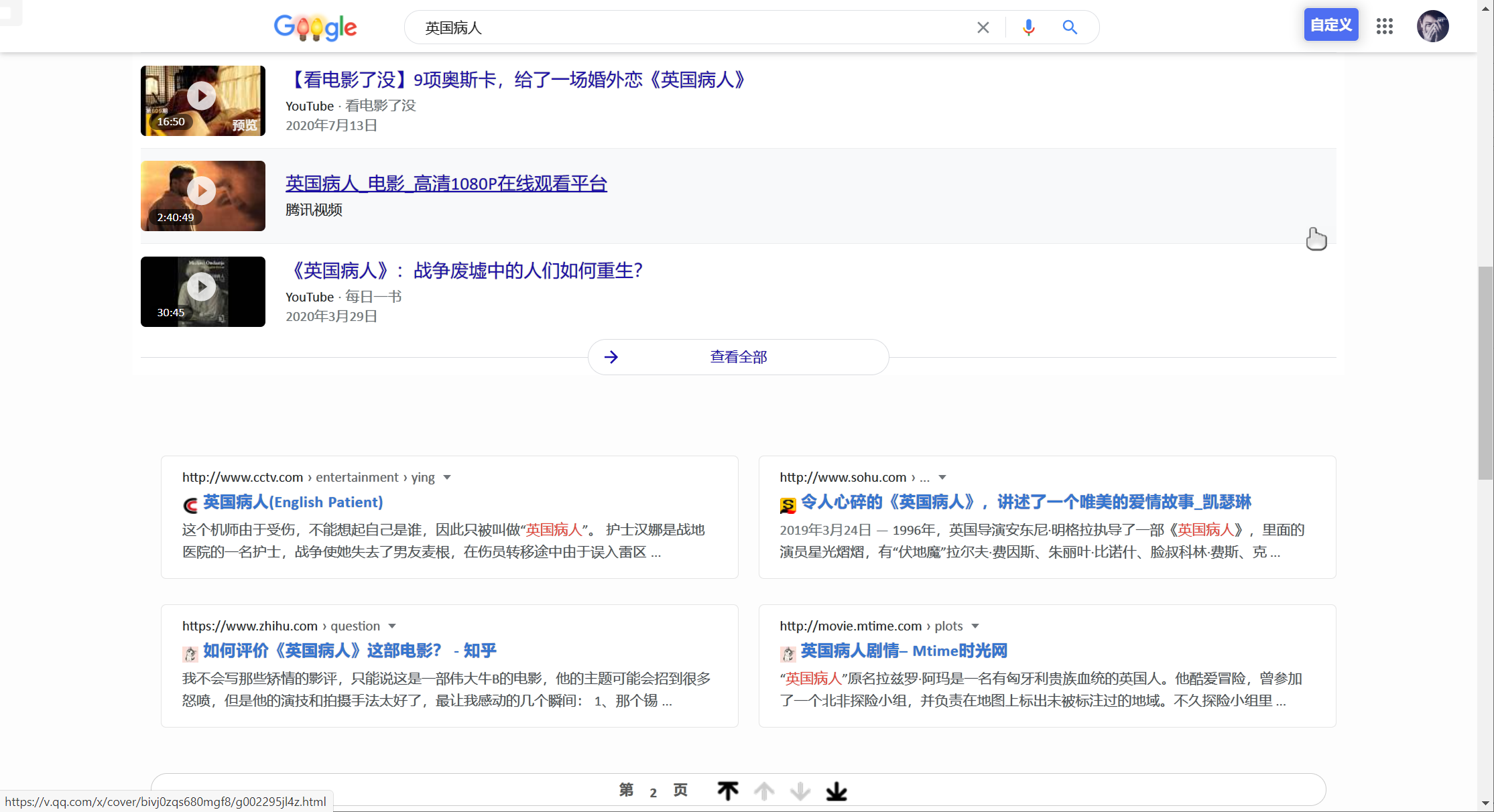Expand the sohu.com breadcrumb dropdown

(942, 477)
